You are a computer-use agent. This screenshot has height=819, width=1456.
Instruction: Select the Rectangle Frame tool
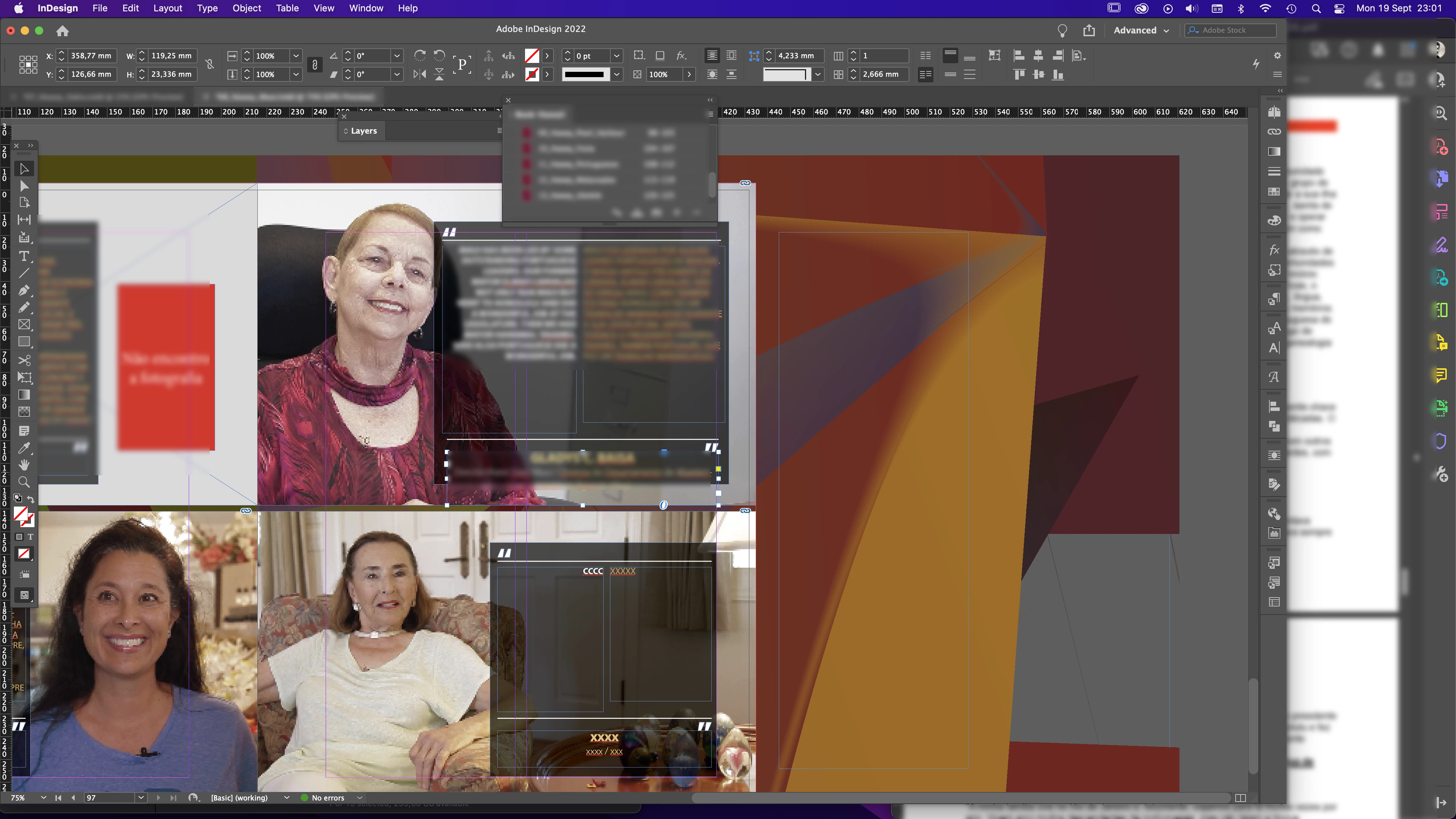click(x=24, y=325)
